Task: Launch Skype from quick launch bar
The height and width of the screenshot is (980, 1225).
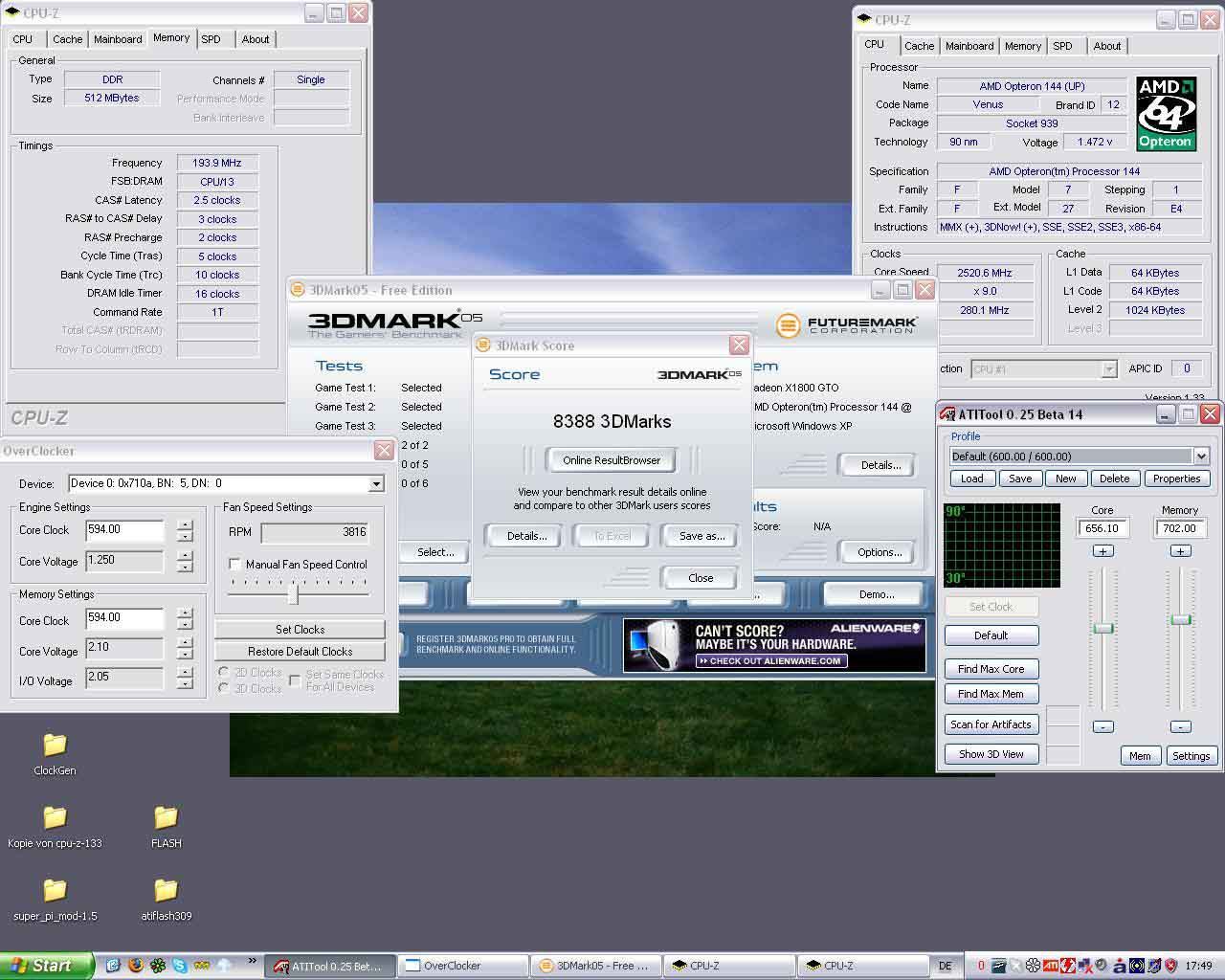Action: 180,966
